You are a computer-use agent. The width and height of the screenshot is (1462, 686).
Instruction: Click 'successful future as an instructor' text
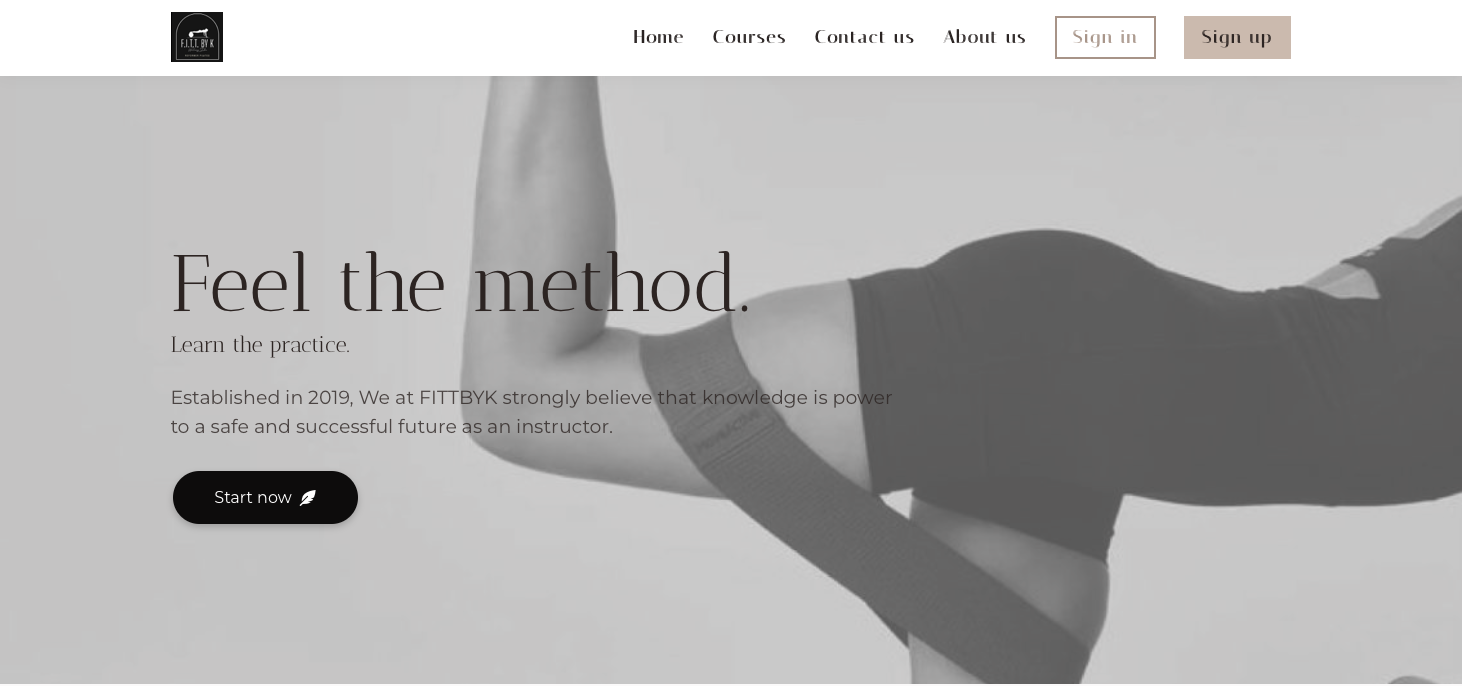tap(454, 427)
